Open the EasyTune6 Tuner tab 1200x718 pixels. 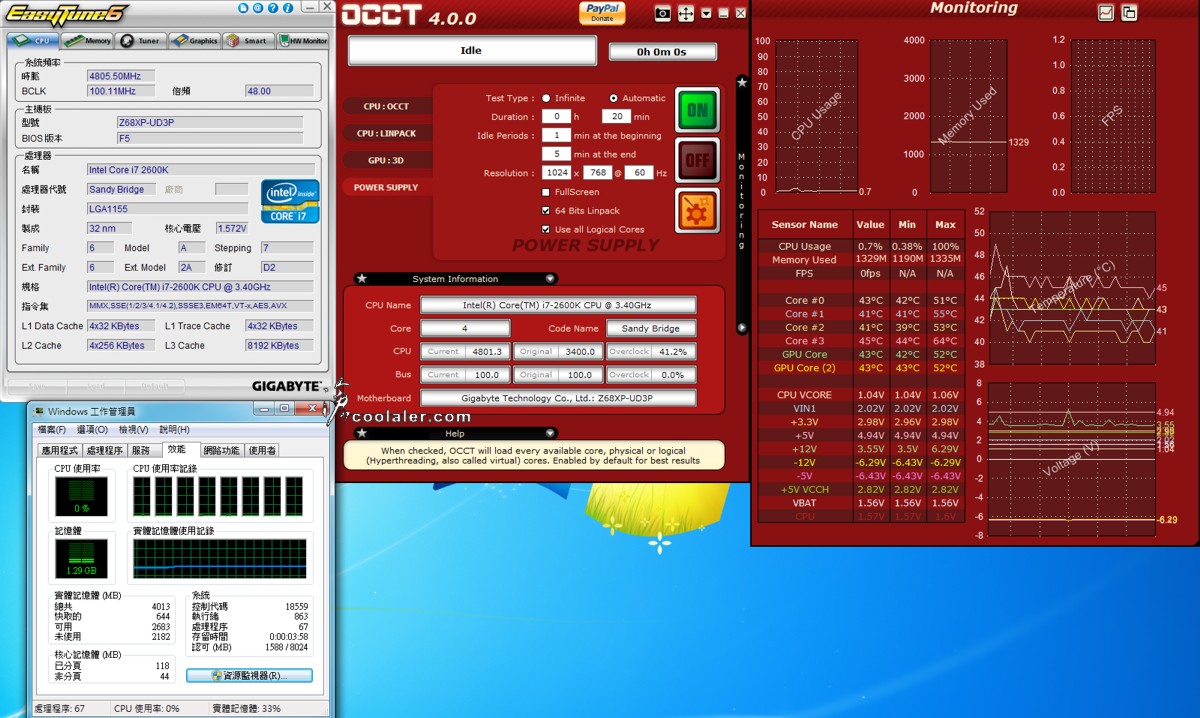(141, 41)
